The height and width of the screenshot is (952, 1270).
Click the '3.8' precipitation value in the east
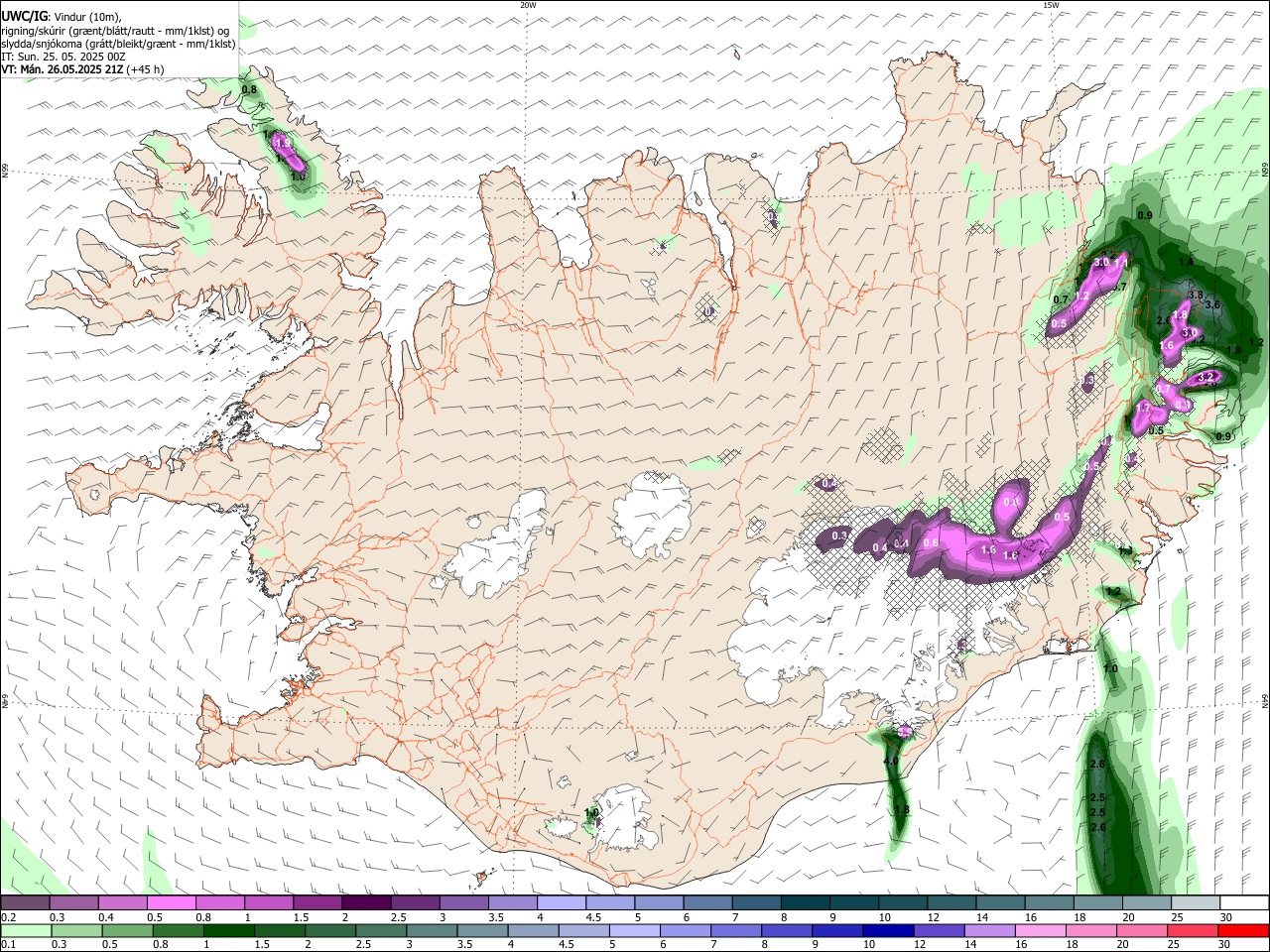pyautogui.click(x=1196, y=295)
